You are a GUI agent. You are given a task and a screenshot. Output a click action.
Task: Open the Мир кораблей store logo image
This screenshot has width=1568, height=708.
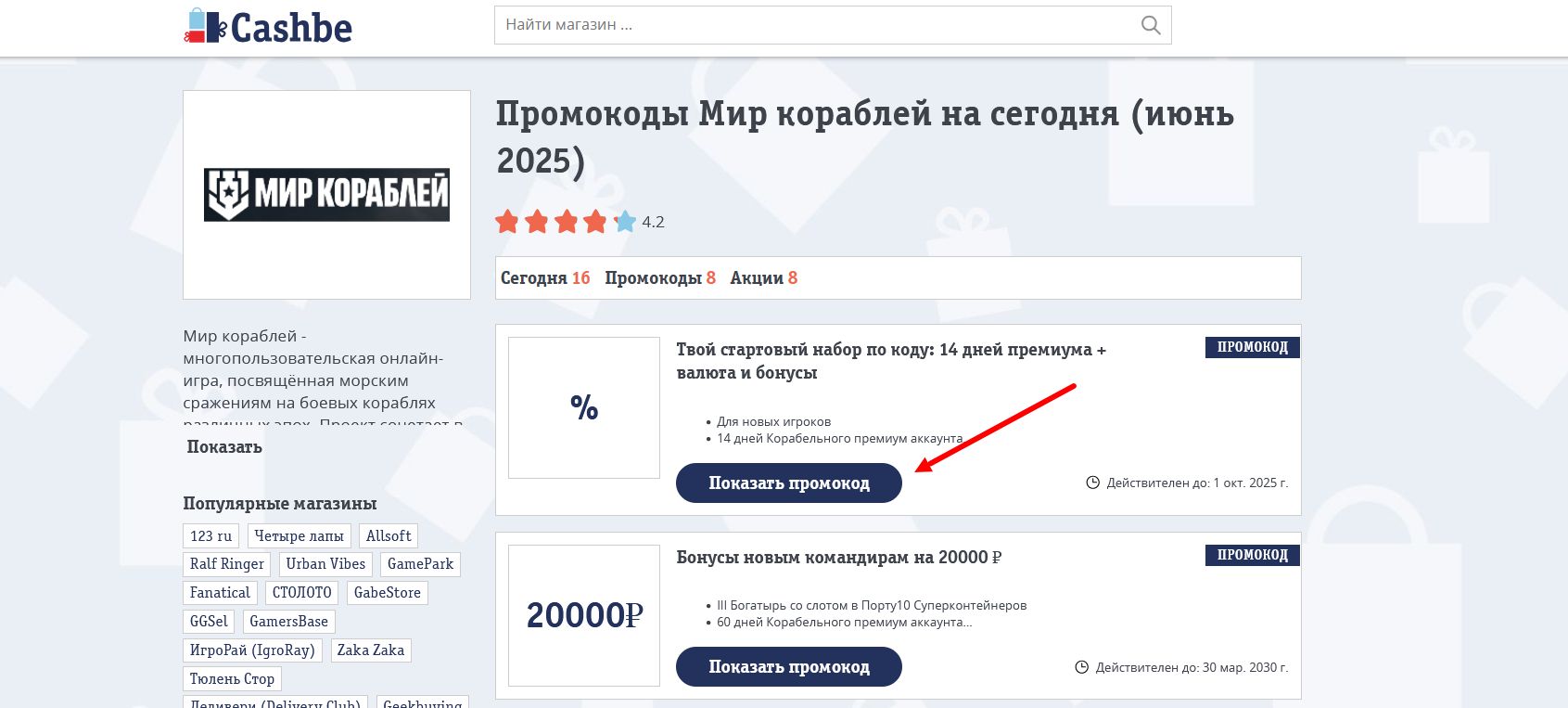pos(326,195)
